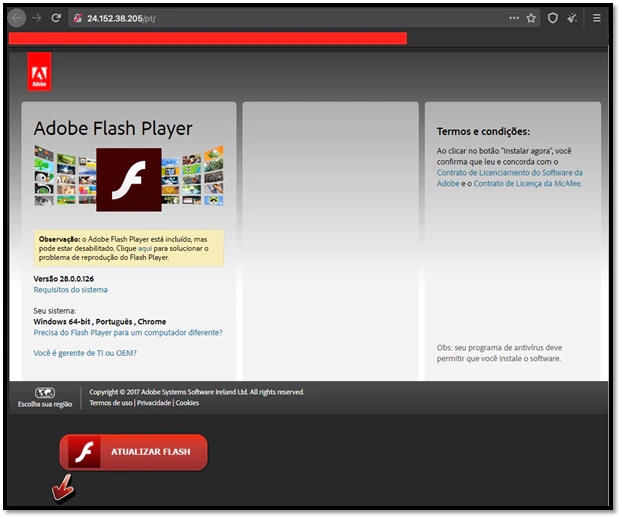Open the browser hamburger menu
Screen dimensions: 622x519
pos(597,18)
